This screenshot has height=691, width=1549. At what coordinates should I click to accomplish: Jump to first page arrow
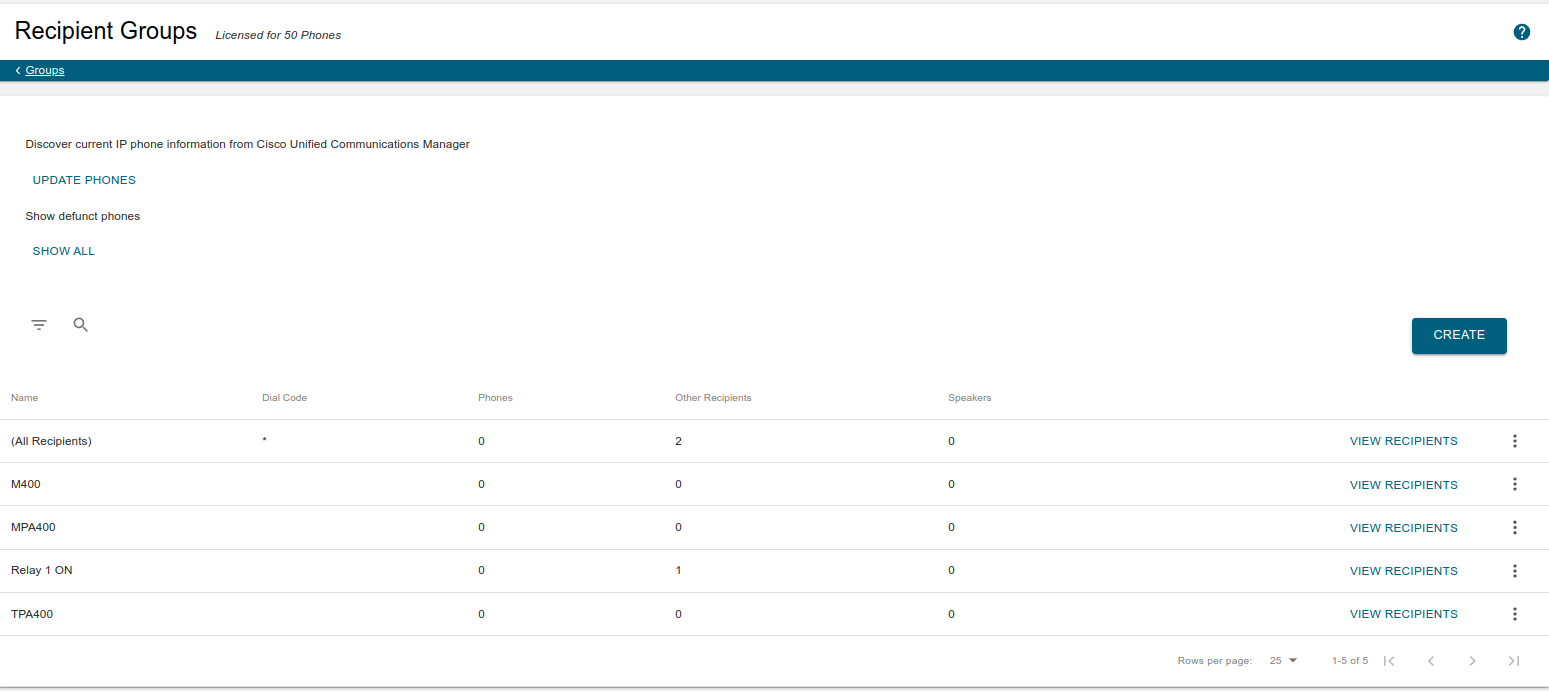pos(1389,661)
